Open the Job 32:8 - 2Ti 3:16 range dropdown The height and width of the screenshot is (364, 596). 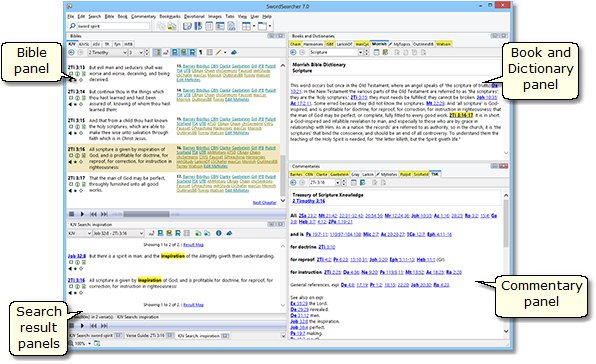point(141,233)
